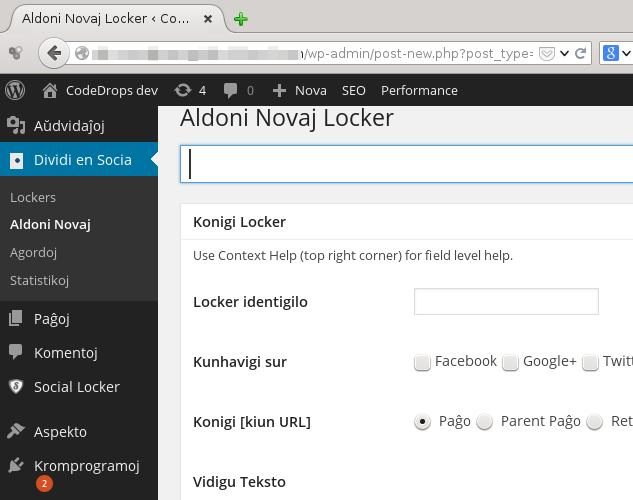The image size is (633, 500).
Task: Expand the Nova menu in admin bar
Action: [x=300, y=90]
